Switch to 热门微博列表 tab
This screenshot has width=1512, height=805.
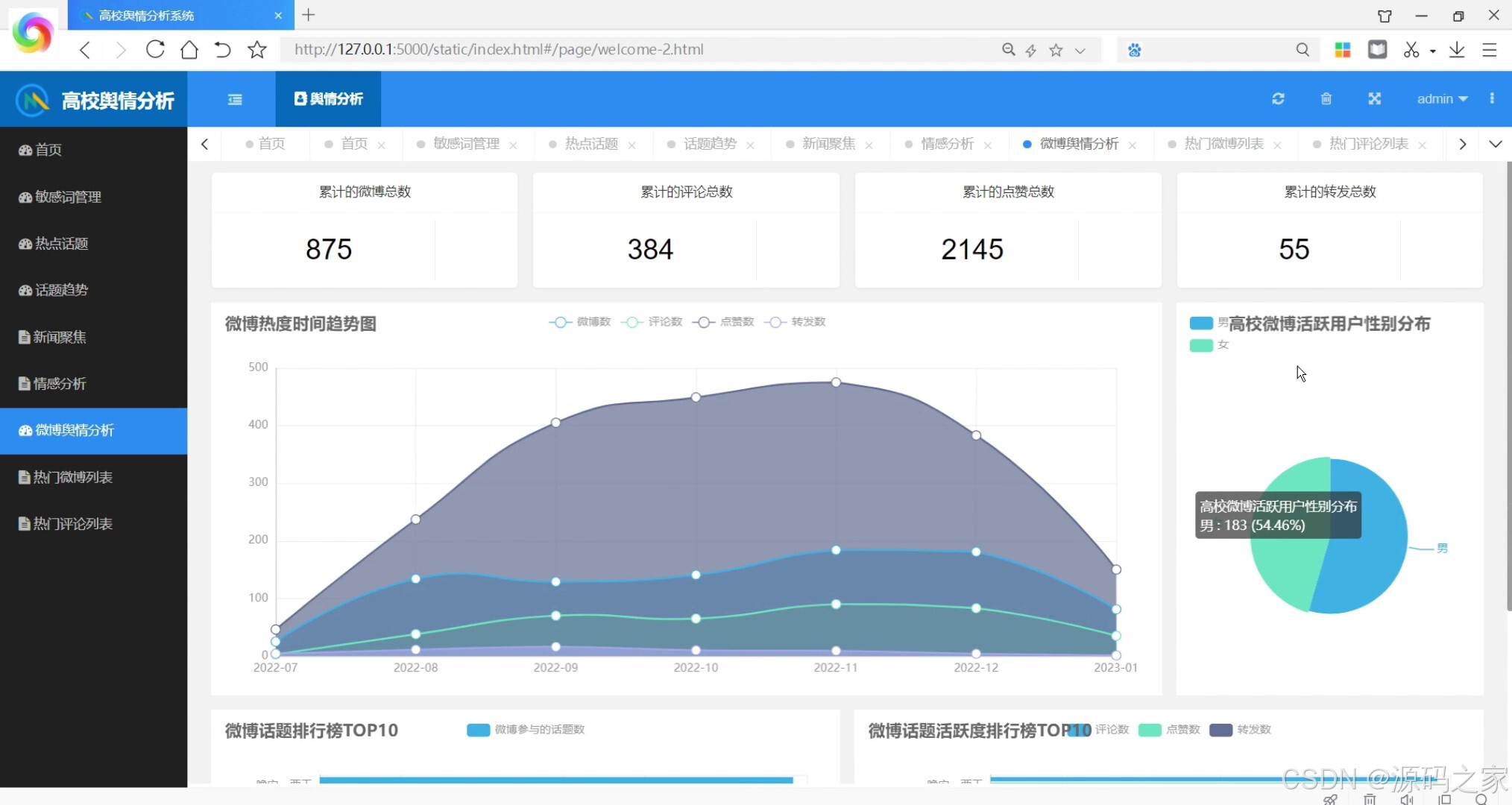coord(1223,144)
